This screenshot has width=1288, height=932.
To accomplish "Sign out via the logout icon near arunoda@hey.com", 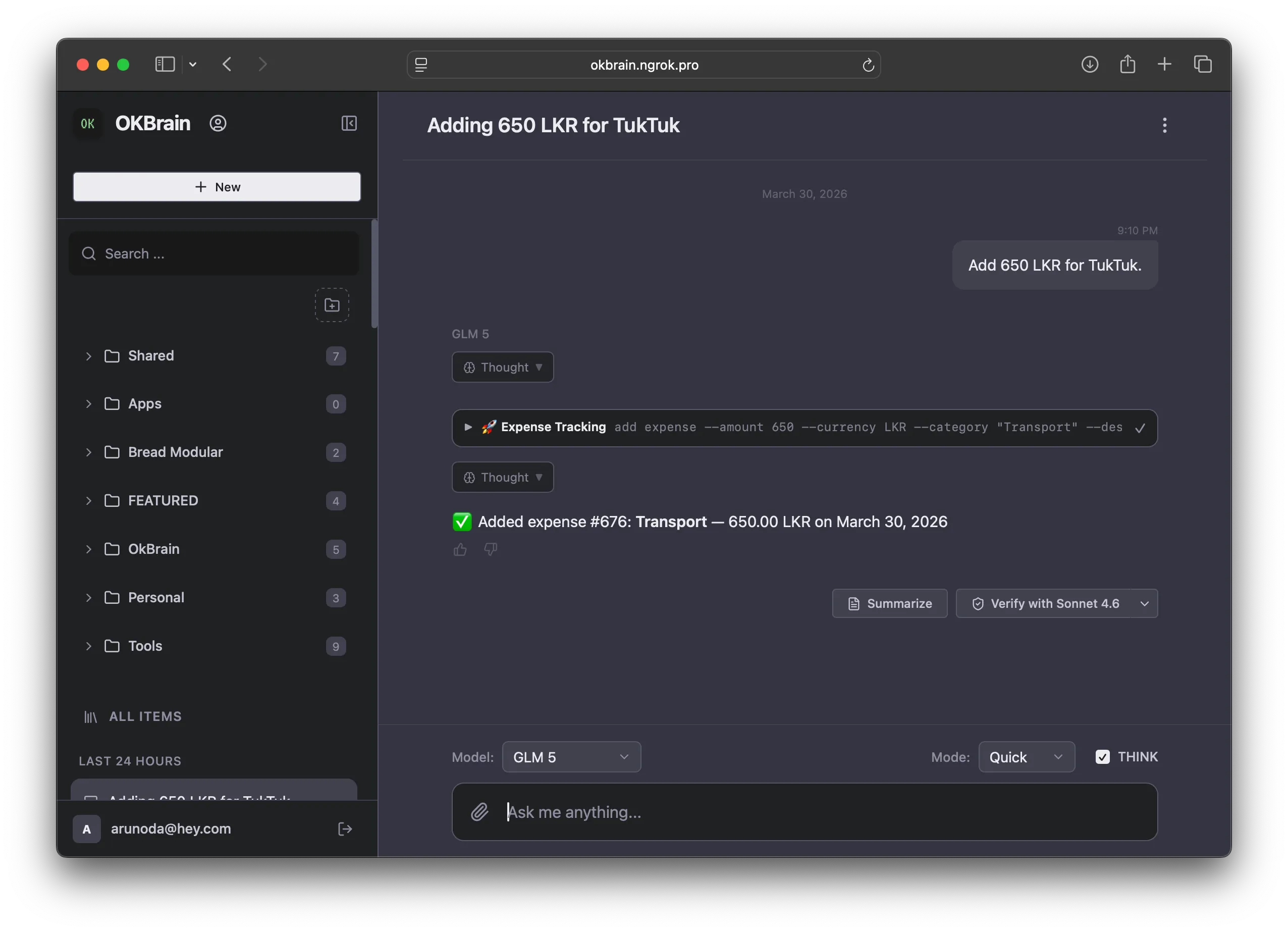I will coord(345,829).
